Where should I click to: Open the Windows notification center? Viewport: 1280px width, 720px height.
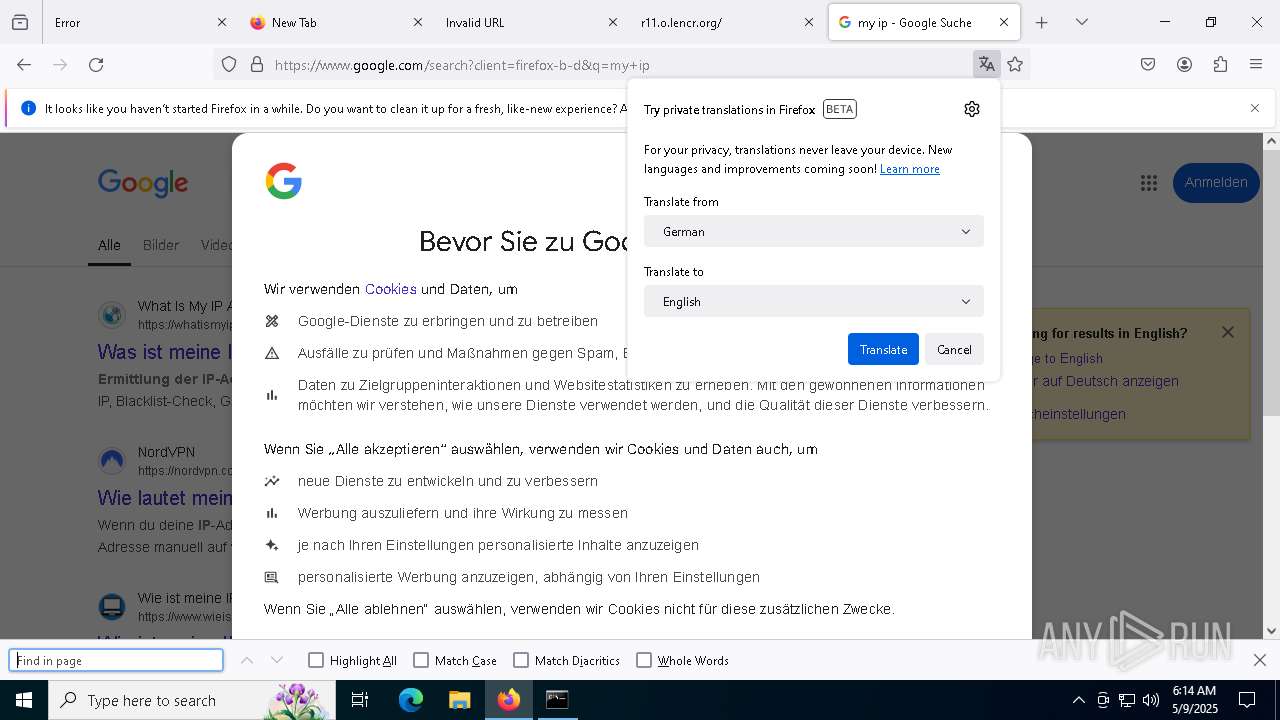click(1247, 700)
